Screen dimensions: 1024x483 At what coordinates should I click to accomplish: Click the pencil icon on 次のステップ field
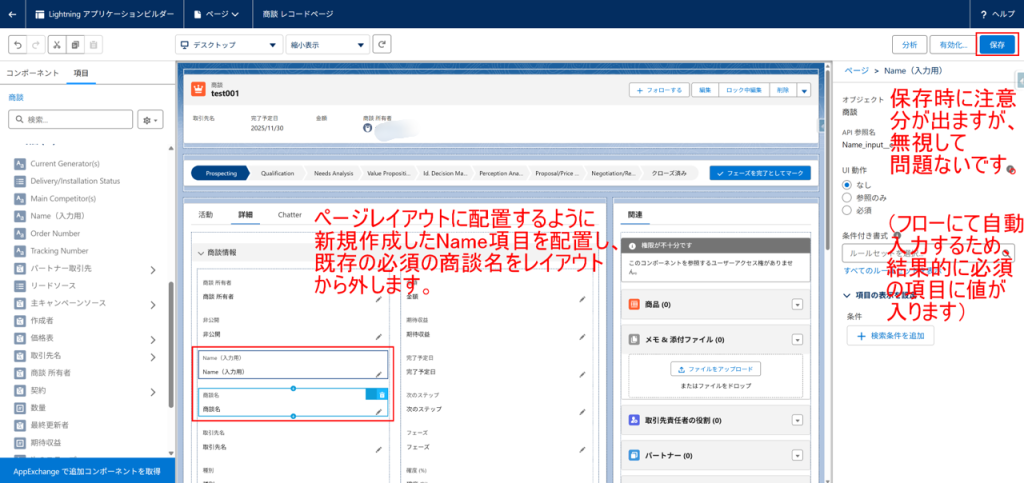pyautogui.click(x=581, y=412)
